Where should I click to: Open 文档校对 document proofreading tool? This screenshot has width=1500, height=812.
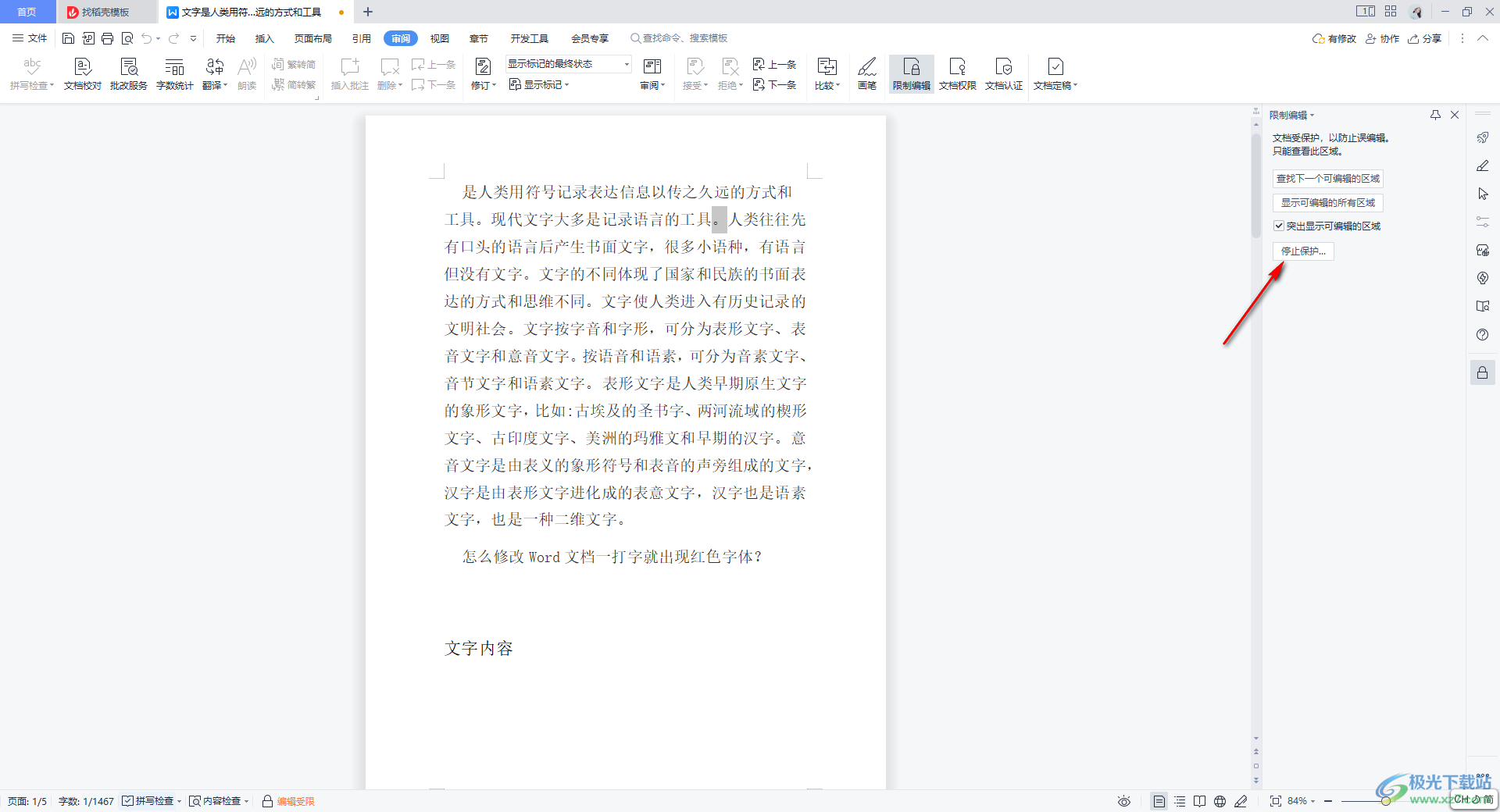[83, 74]
